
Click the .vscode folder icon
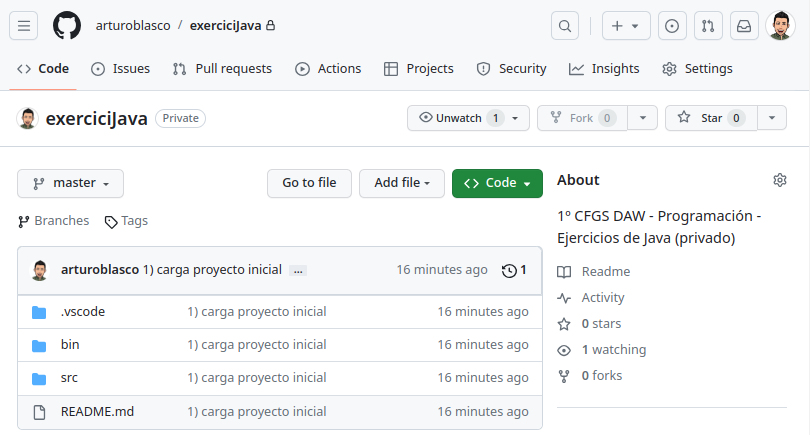coord(39,312)
